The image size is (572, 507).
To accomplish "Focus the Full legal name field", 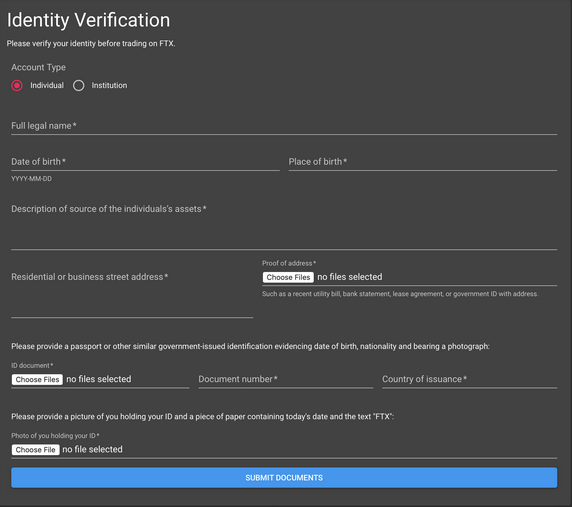I will [x=284, y=126].
